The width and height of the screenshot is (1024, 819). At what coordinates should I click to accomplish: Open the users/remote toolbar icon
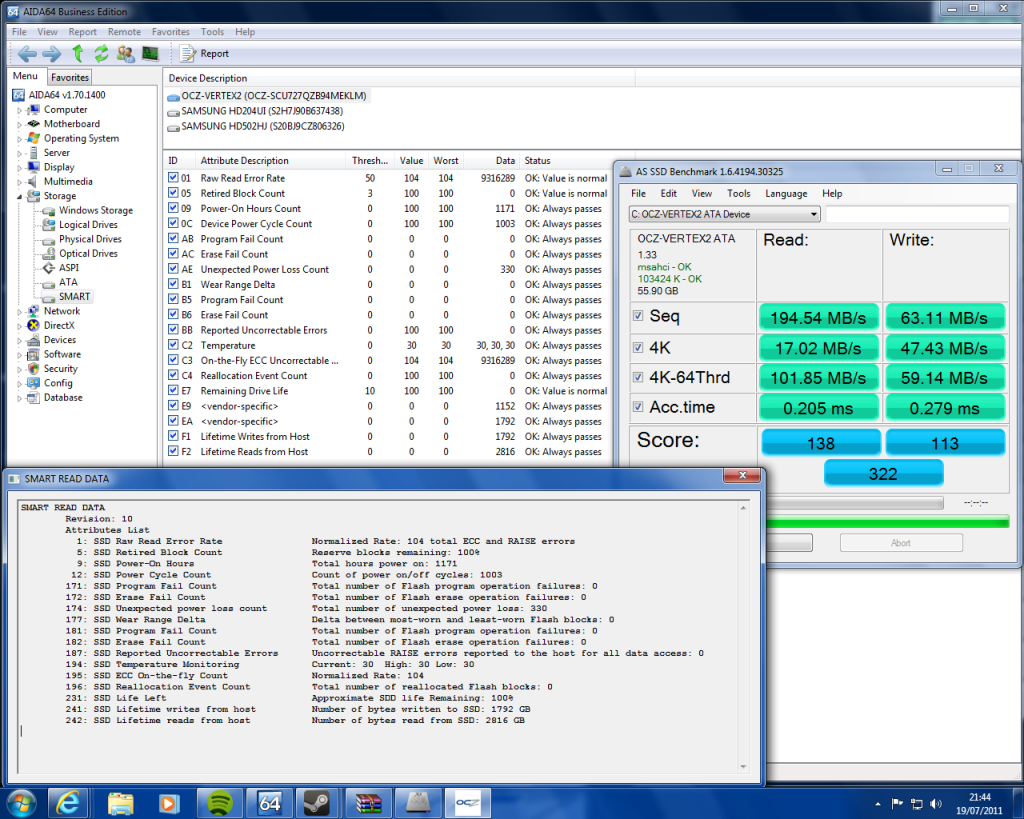coord(125,54)
